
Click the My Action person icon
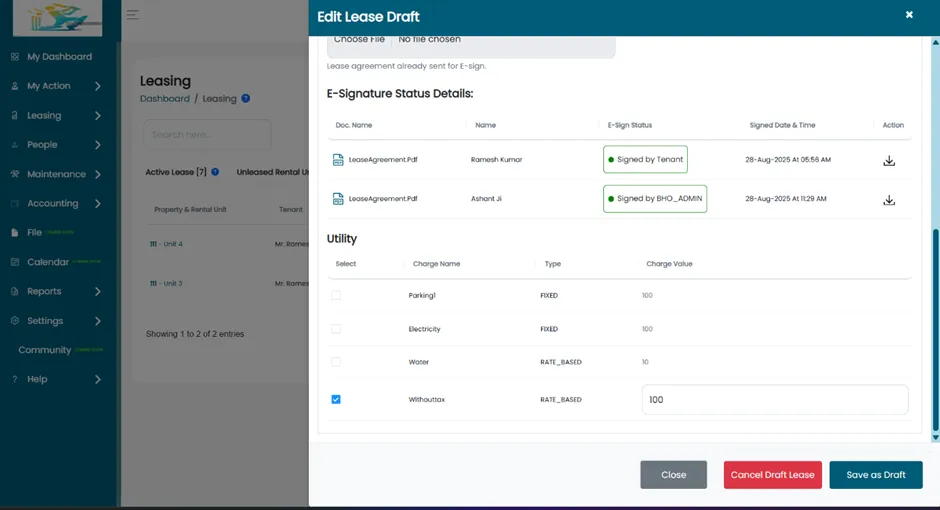click(14, 86)
